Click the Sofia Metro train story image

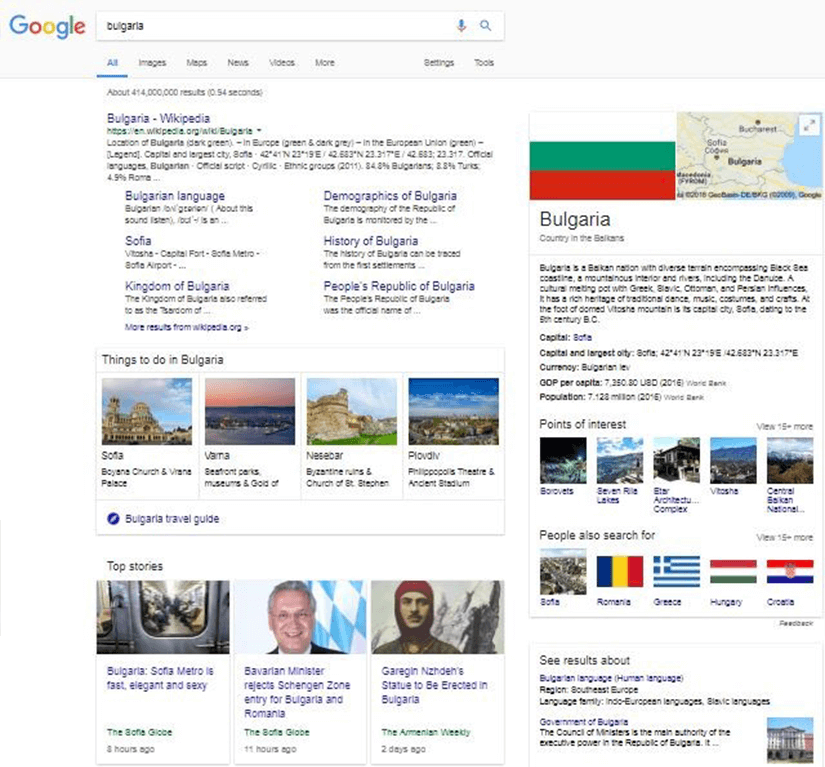tap(163, 617)
